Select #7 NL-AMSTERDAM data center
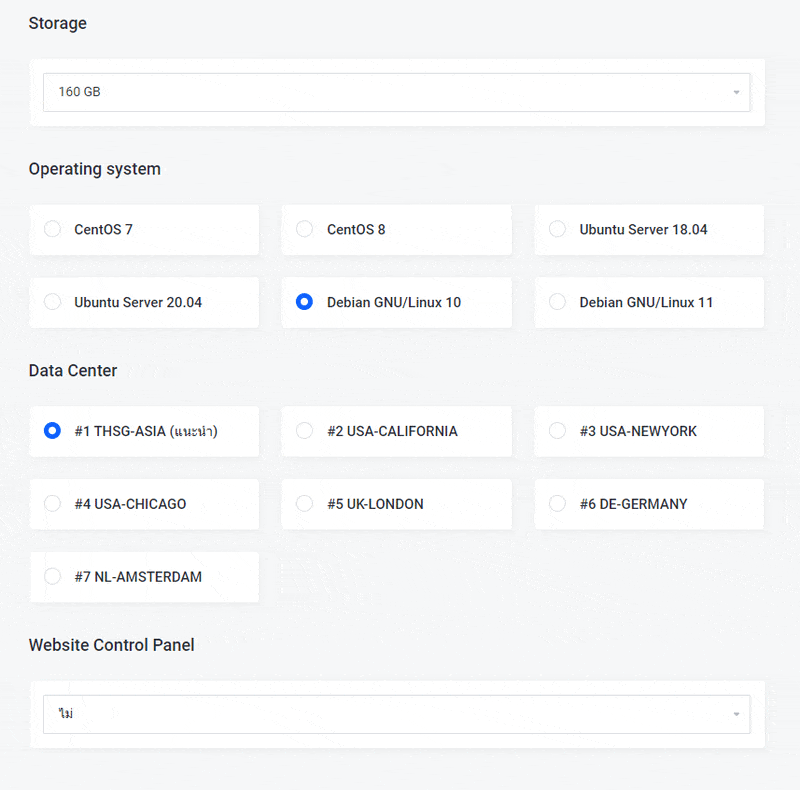 coord(52,577)
